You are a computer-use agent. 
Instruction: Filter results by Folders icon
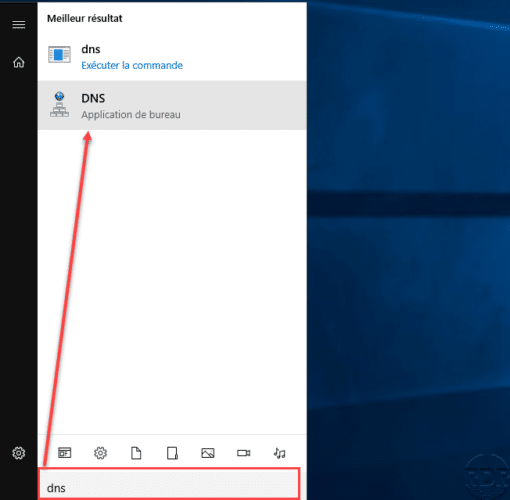coord(172,453)
